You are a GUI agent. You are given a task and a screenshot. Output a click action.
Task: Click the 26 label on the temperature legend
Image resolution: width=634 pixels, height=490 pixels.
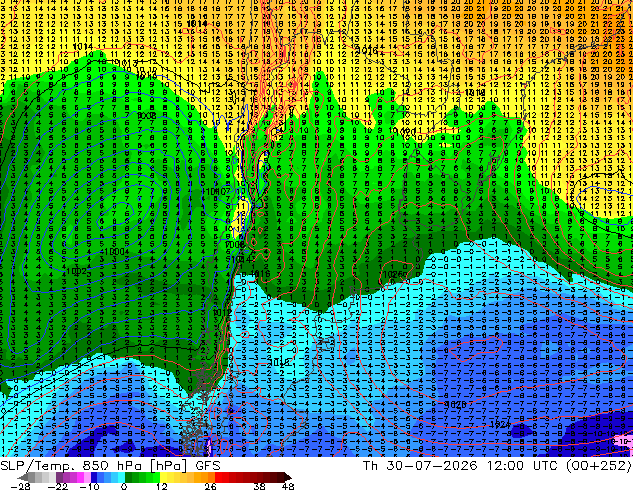(210, 486)
